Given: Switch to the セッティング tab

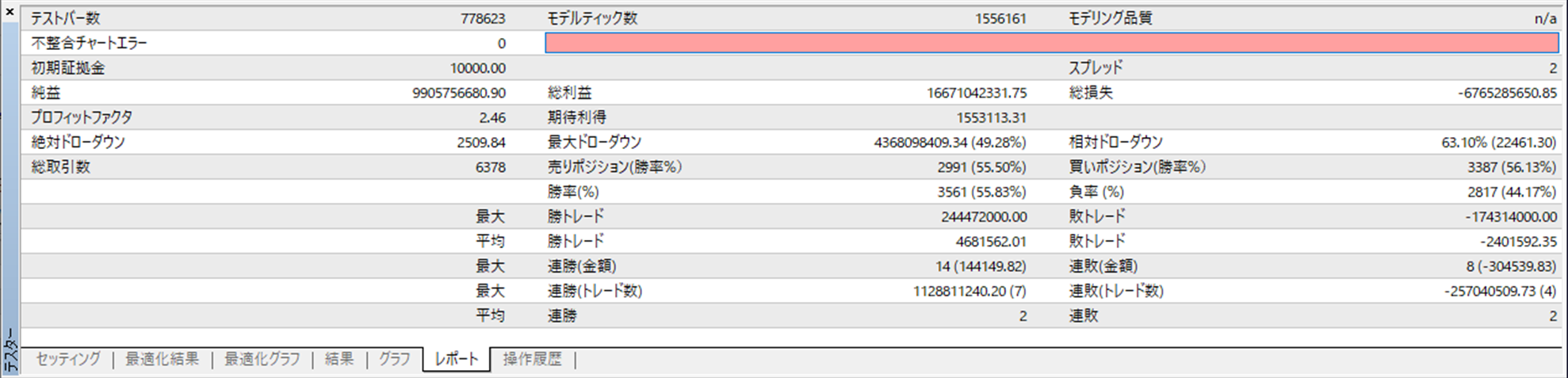Looking at the screenshot, I should pos(68,359).
